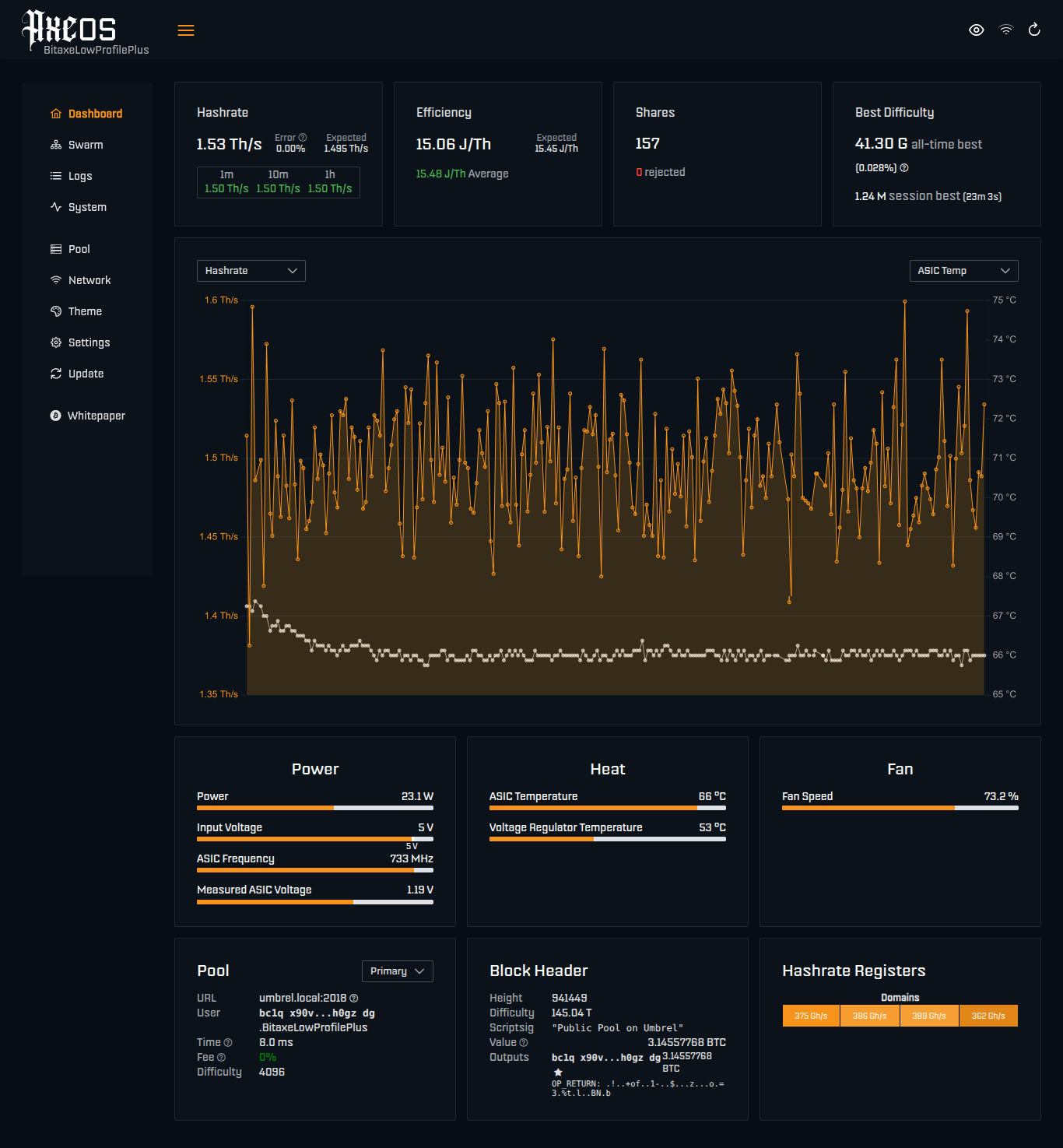Click the 375 Gh/s domain block
The height and width of the screenshot is (1148, 1063).
click(x=811, y=1016)
